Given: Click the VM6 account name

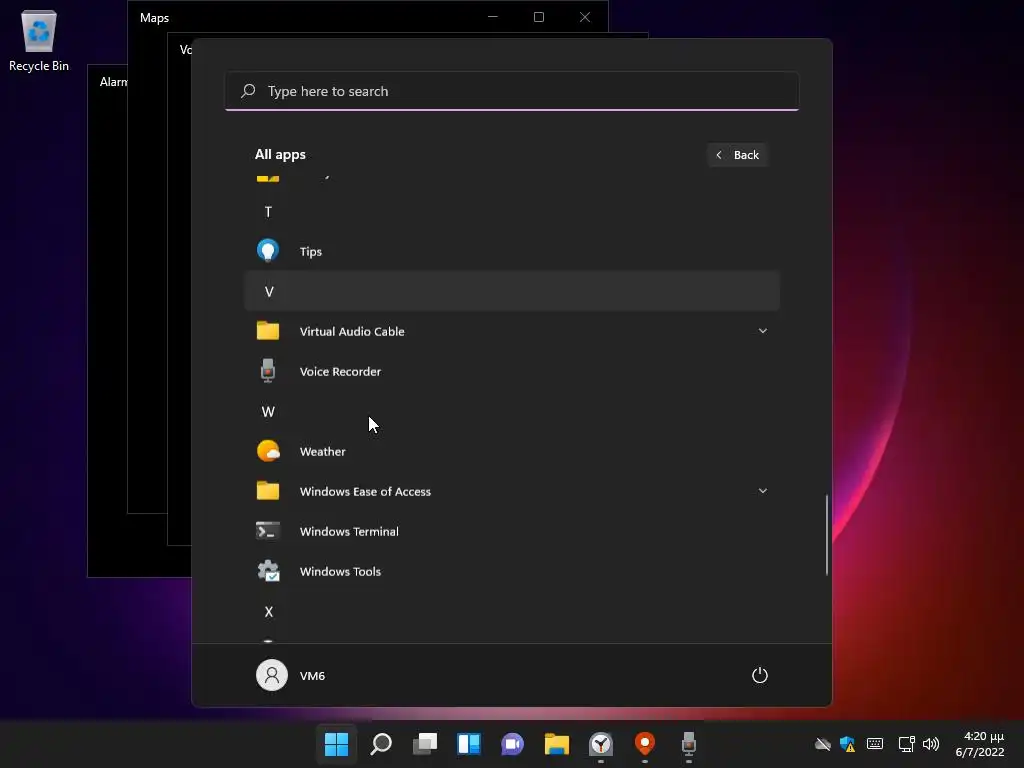Looking at the screenshot, I should coord(312,676).
